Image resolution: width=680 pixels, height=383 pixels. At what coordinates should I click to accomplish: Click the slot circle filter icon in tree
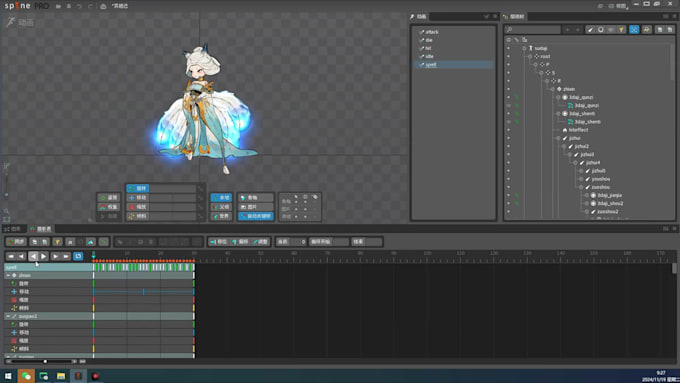601,29
